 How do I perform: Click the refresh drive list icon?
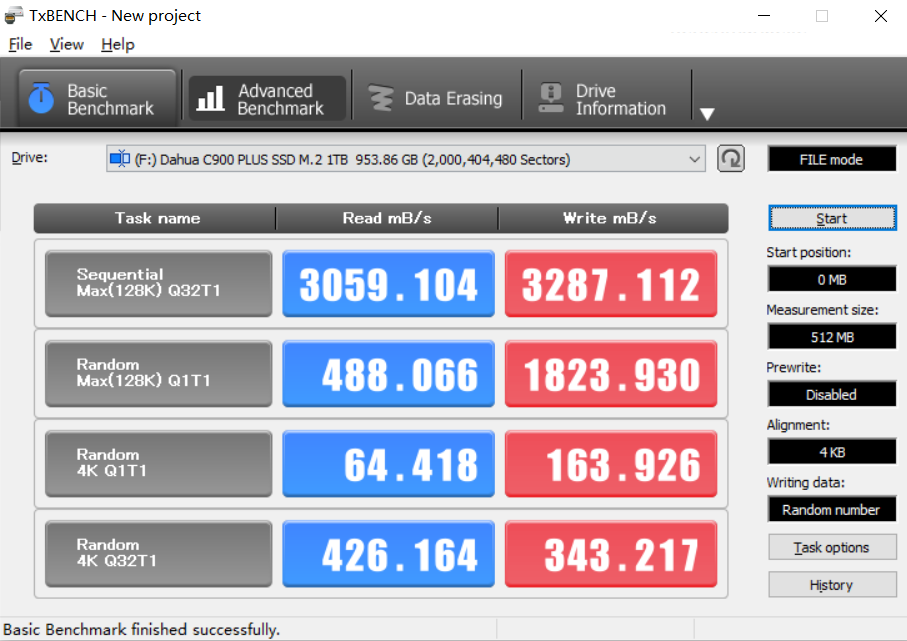731,159
